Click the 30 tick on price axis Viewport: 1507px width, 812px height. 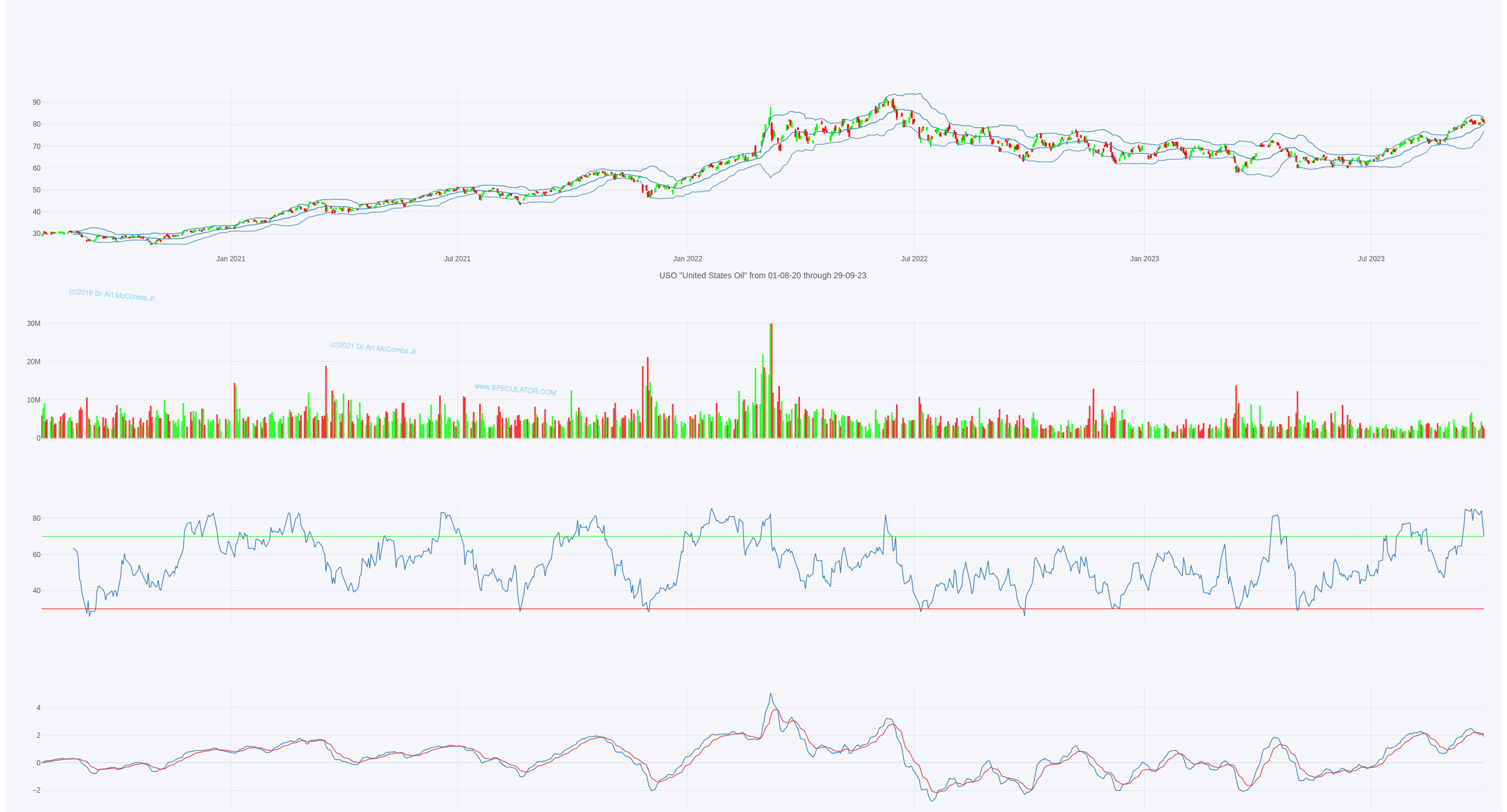click(36, 234)
